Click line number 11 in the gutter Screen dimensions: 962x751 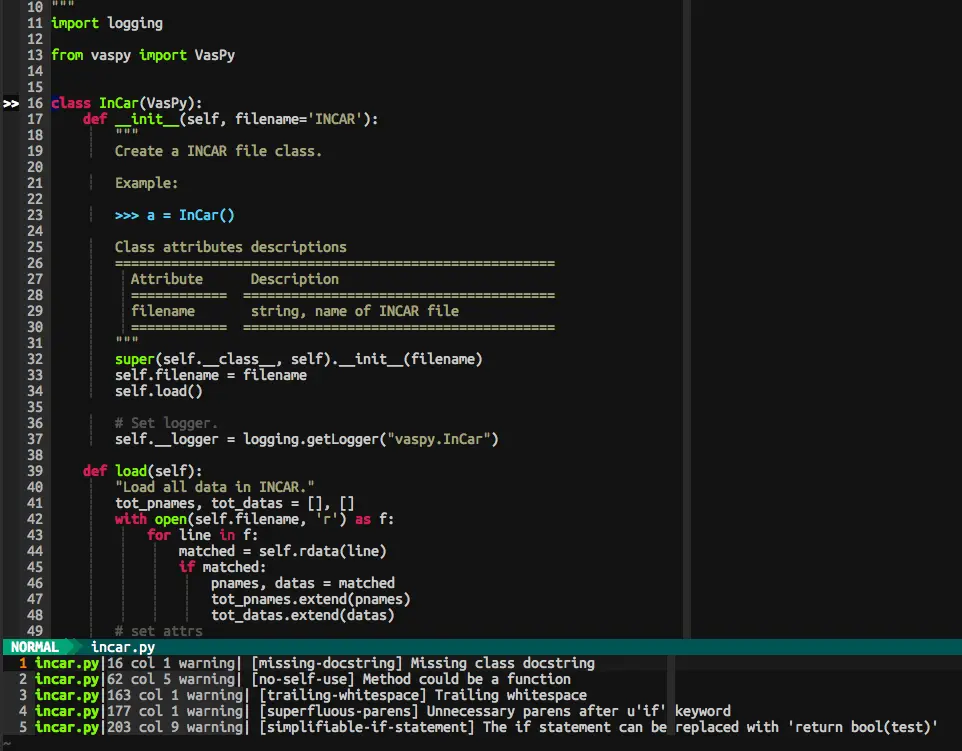click(35, 23)
